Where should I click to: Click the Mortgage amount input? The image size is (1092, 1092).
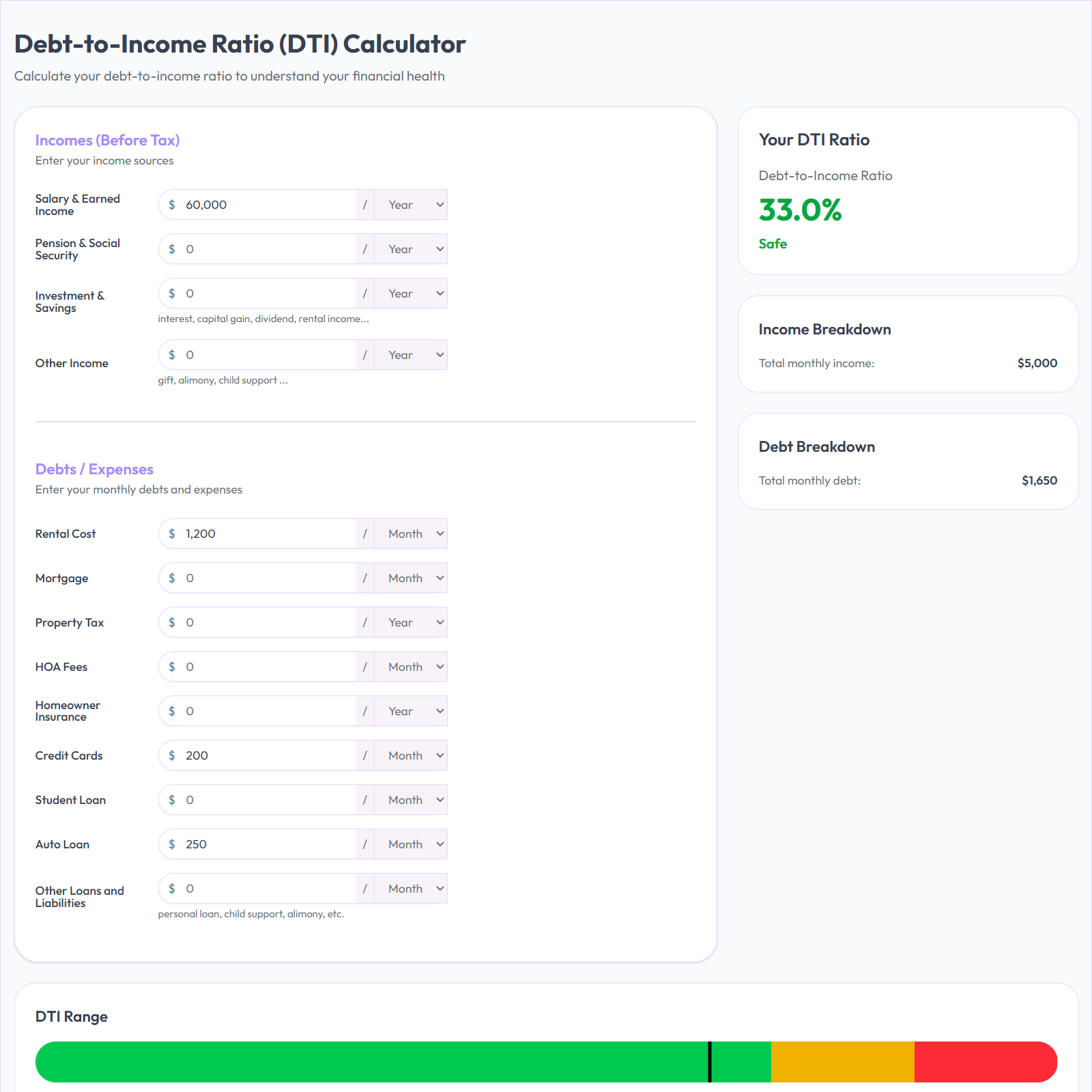266,577
